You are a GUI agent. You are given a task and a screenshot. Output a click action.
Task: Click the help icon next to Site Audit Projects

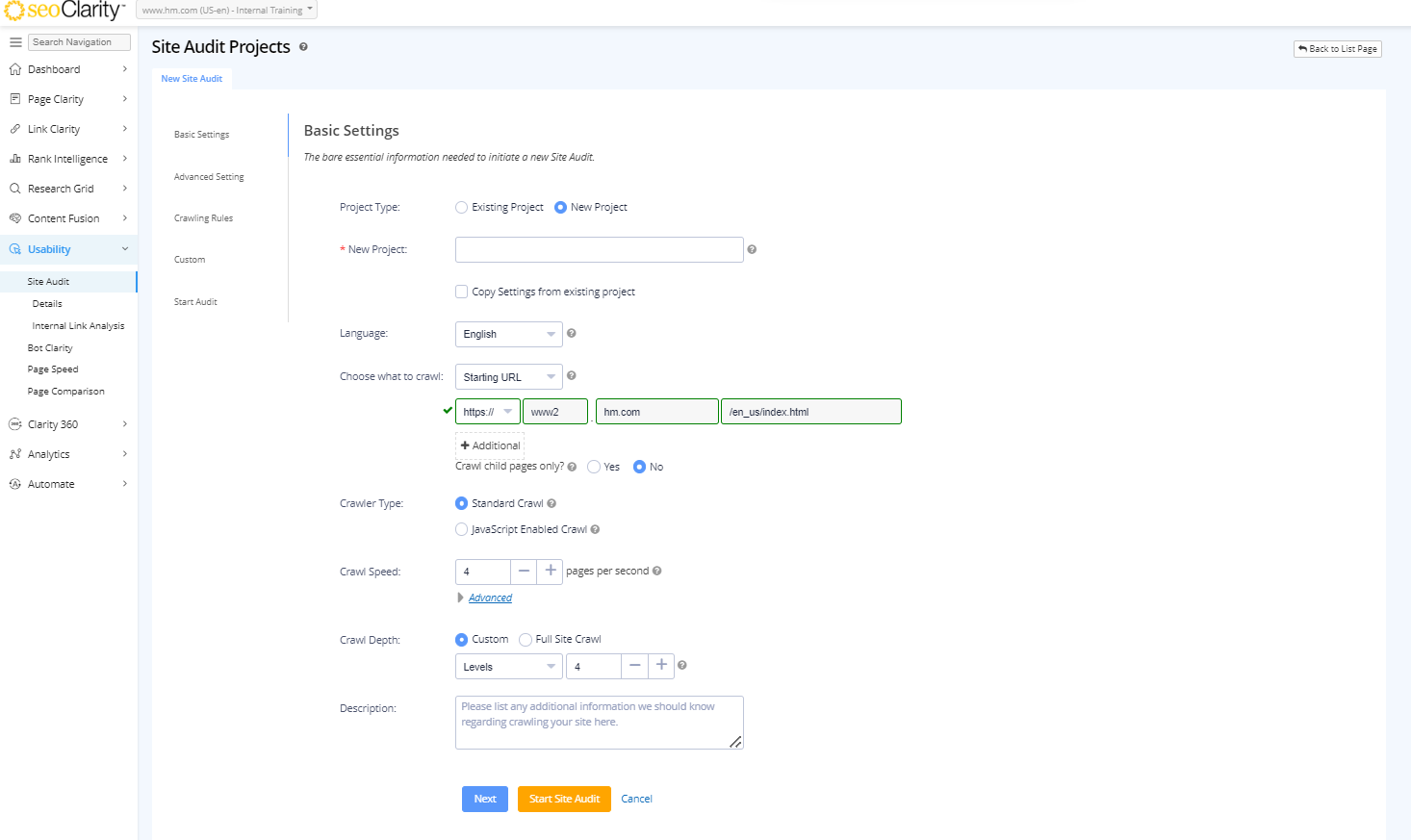click(x=303, y=47)
